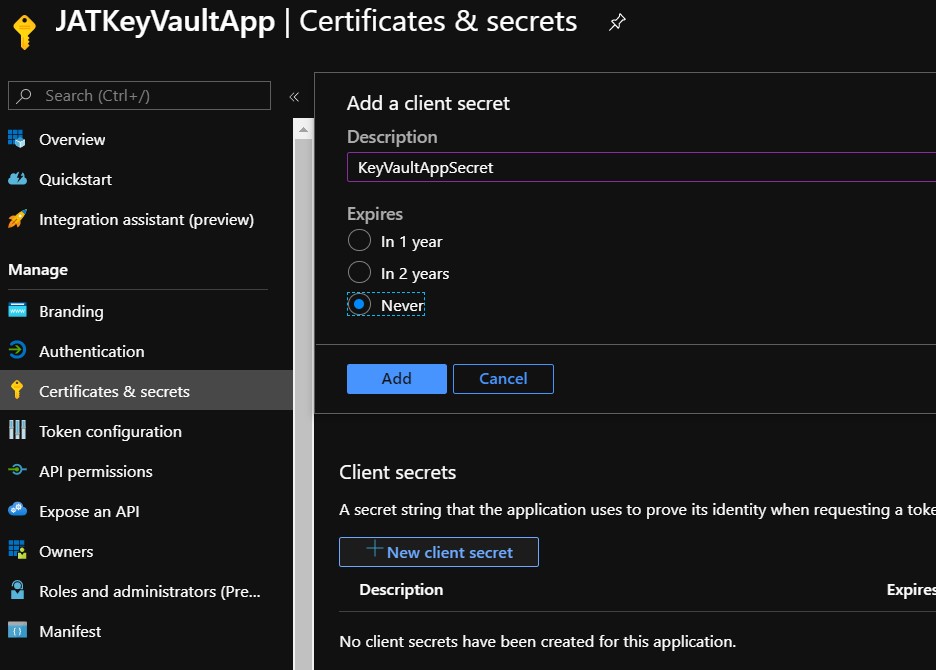Click the Authentication icon
The width and height of the screenshot is (936, 670).
pos(17,350)
